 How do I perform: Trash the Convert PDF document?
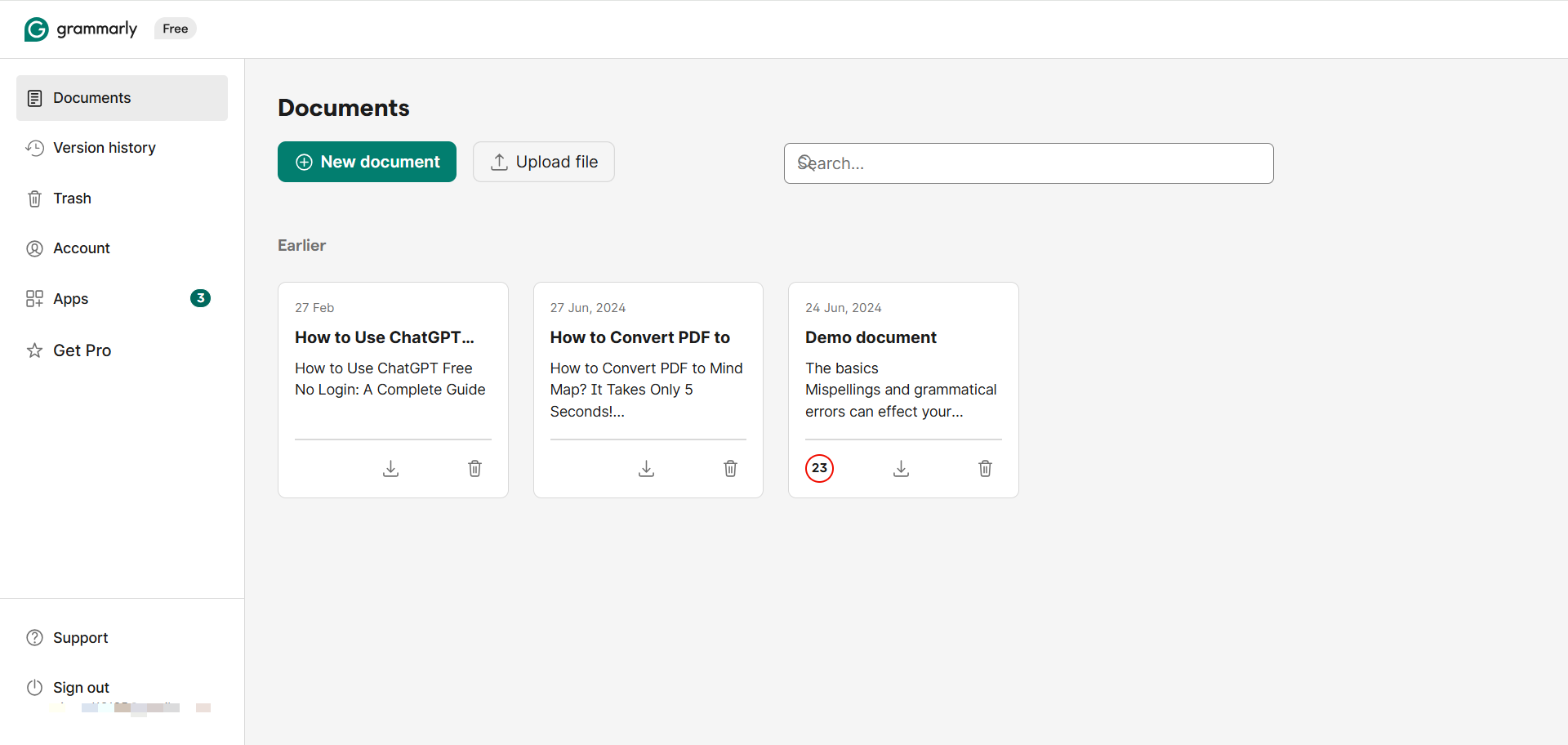coord(730,468)
